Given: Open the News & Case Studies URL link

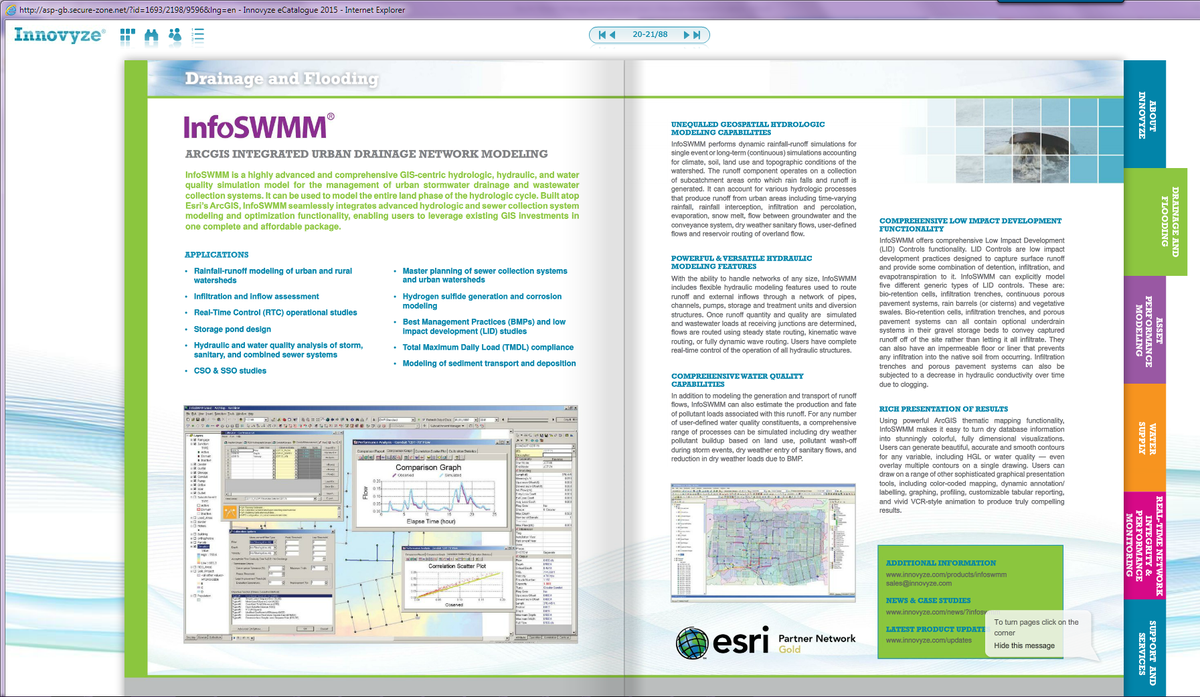Looking at the screenshot, I should click(936, 612).
